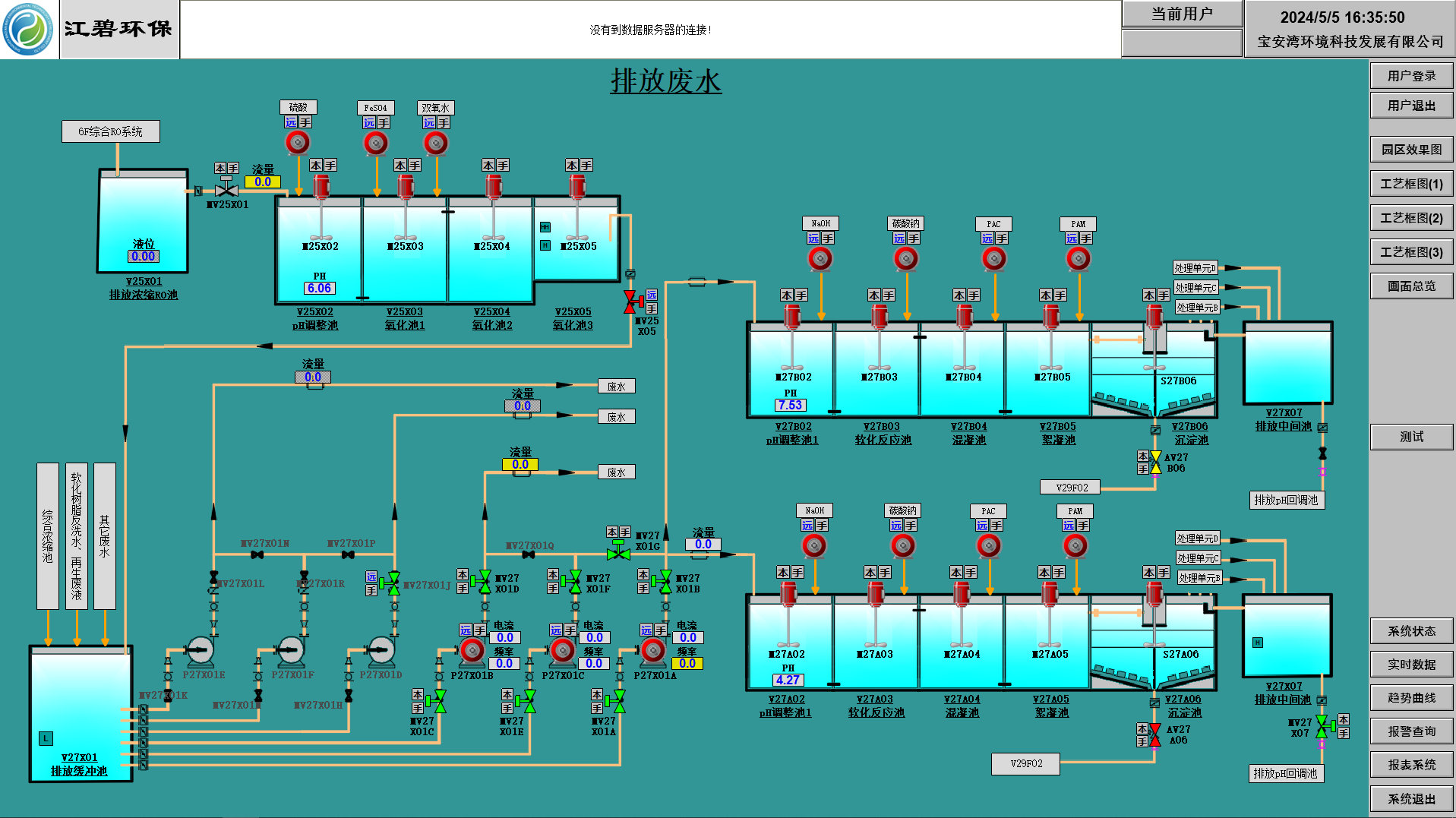Go to the 趋势曲线 page
The image size is (1456, 818).
[1411, 698]
